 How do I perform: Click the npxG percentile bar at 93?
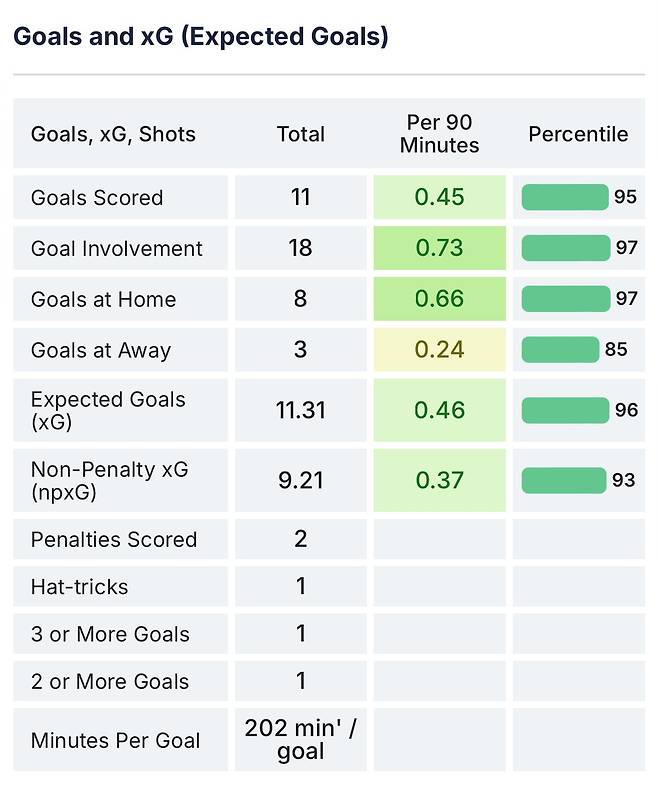(x=564, y=480)
